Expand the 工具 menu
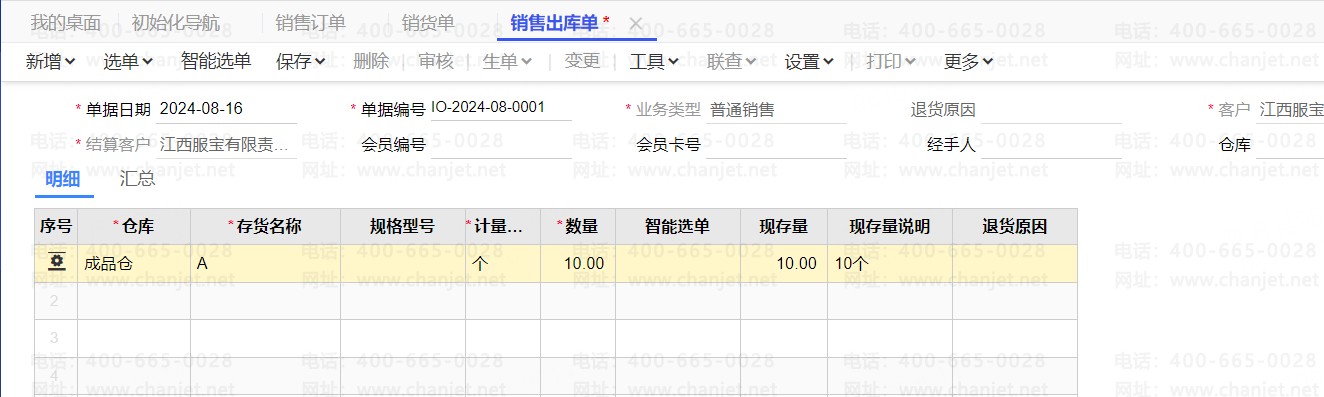 654,62
